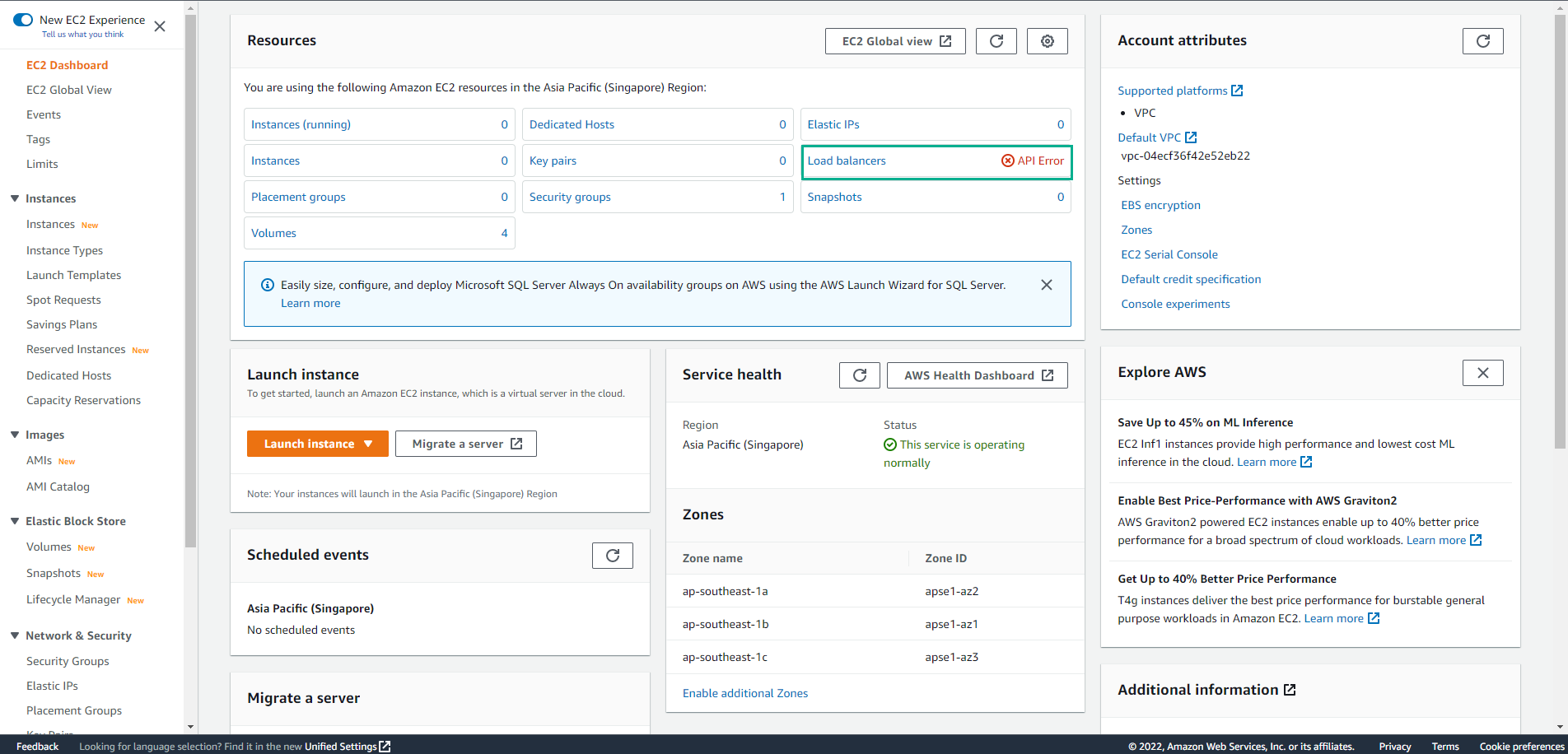Click Enable additional Zones link
Screen dimensions: 1568x754
coord(745,693)
